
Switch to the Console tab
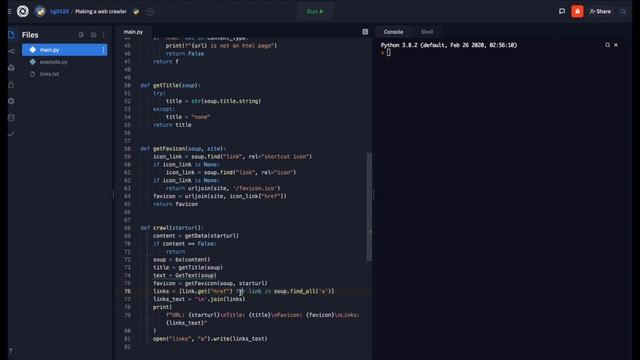(393, 32)
